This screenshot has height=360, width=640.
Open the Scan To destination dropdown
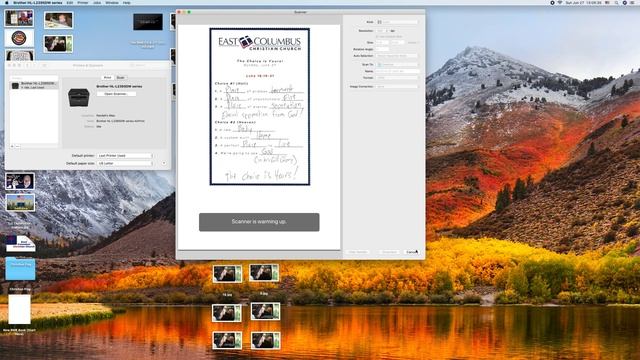click(x=397, y=64)
